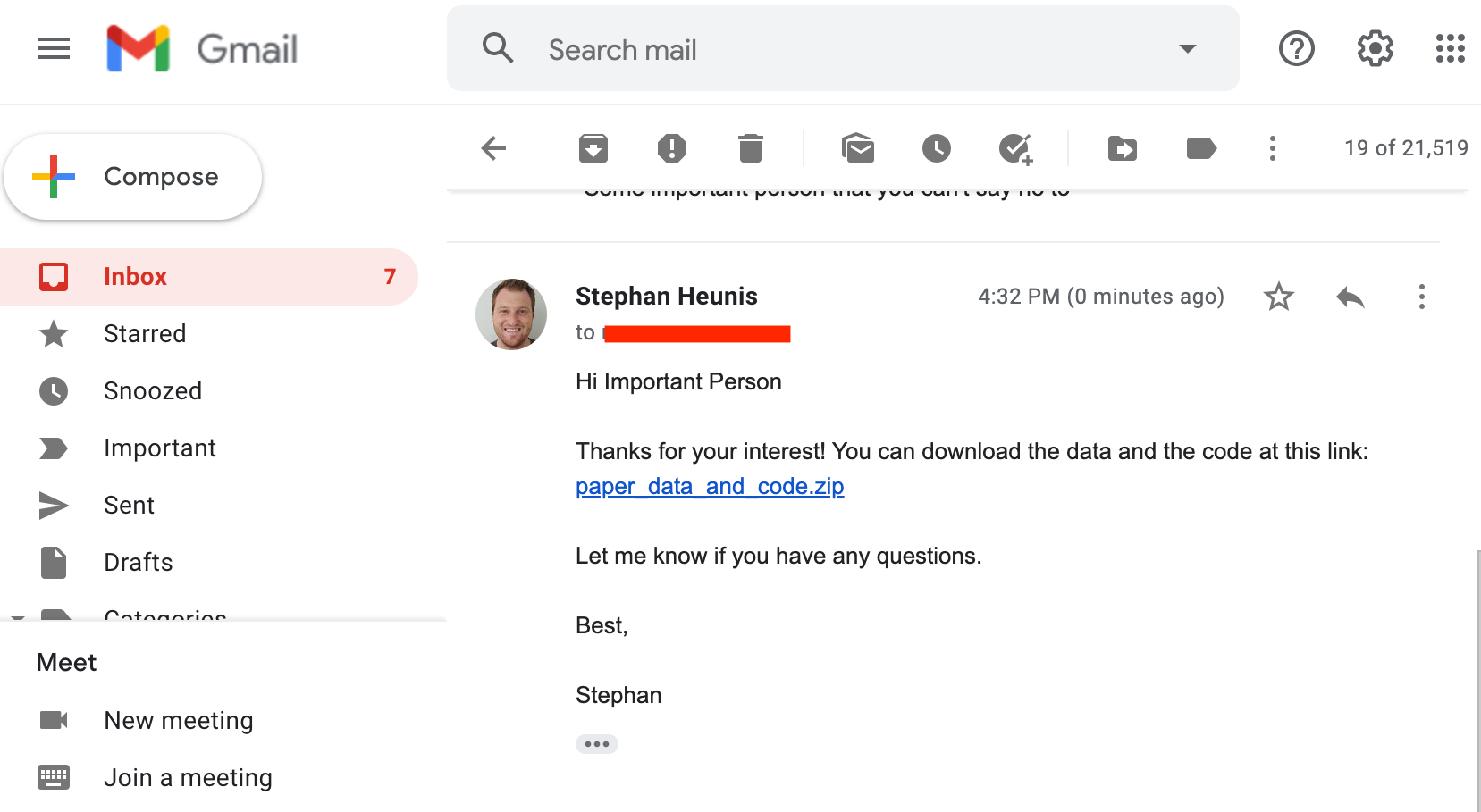The width and height of the screenshot is (1481, 812).
Task: Open the message's three-dot options menu
Action: [x=1421, y=297]
